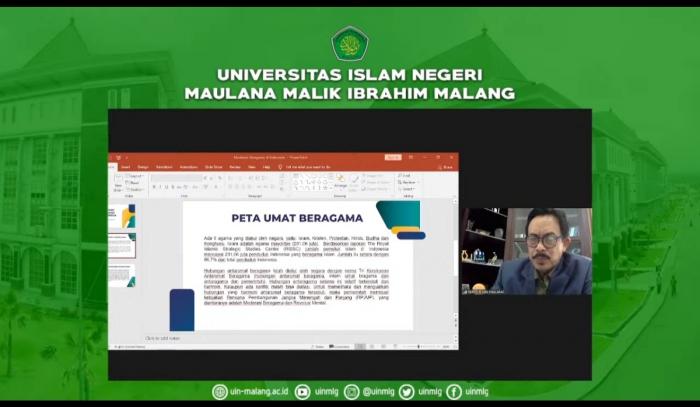
Task: Click the Arrange icon in Drawing group
Action: click(x=341, y=181)
